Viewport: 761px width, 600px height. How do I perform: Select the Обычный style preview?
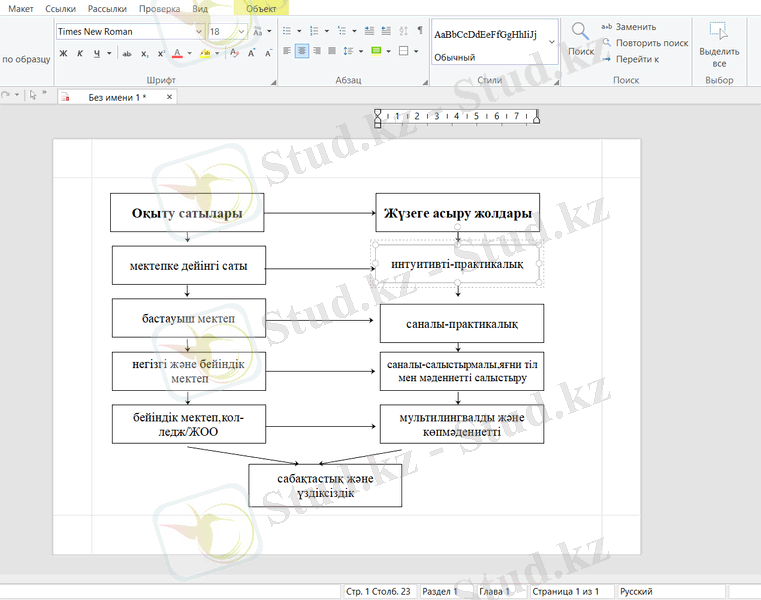click(490, 42)
